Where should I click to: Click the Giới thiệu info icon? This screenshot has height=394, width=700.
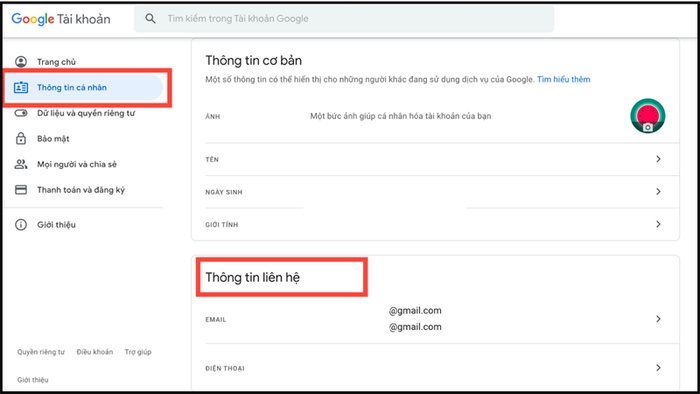(x=21, y=224)
